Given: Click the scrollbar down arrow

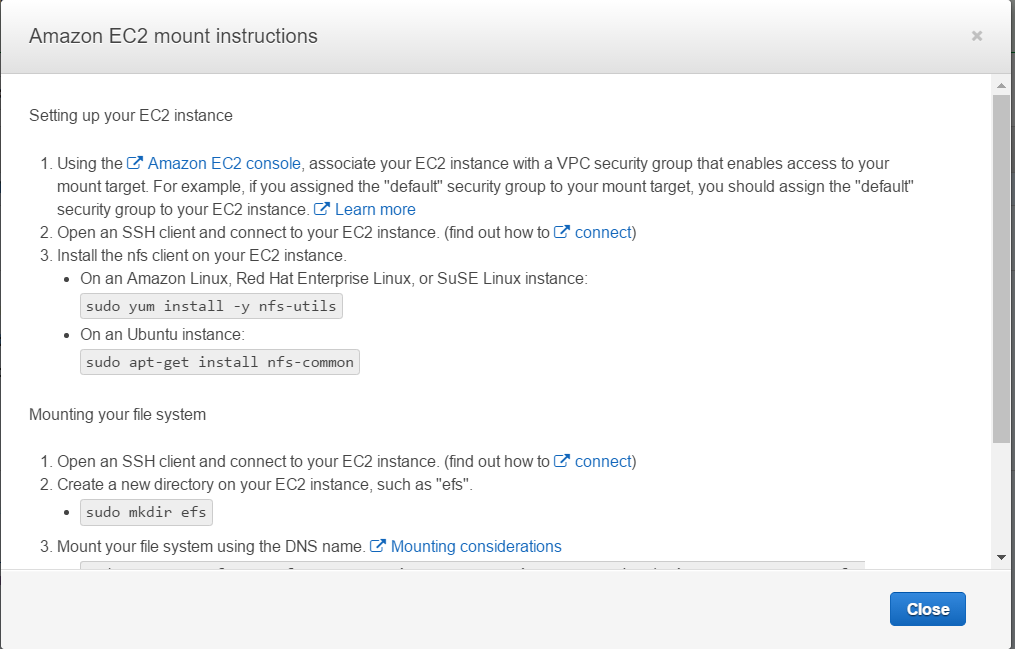Looking at the screenshot, I should (x=1001, y=557).
